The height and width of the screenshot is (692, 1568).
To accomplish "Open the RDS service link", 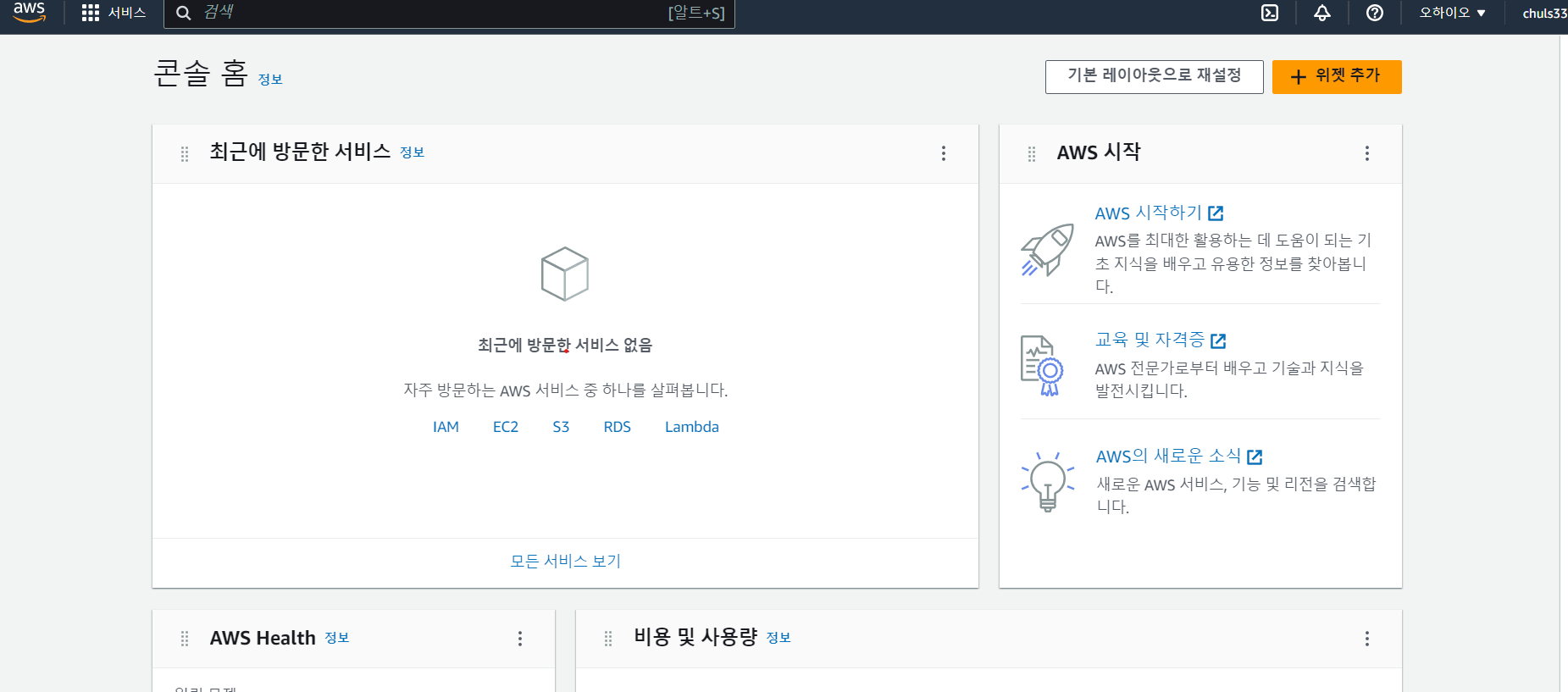I will [x=618, y=427].
